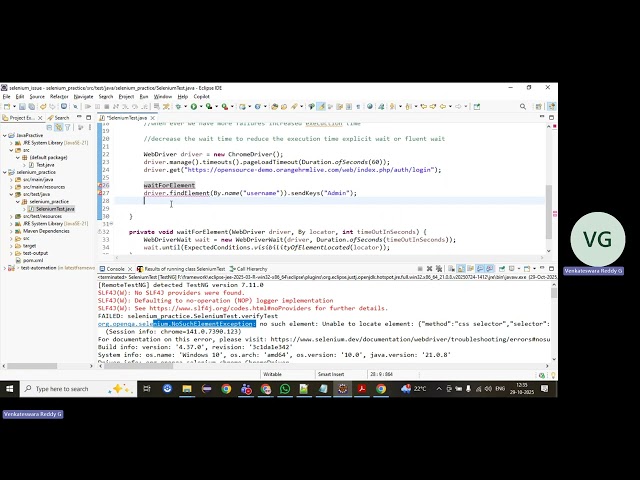
Task: Click the Back navigation yellow arrow
Action: pos(443,107)
